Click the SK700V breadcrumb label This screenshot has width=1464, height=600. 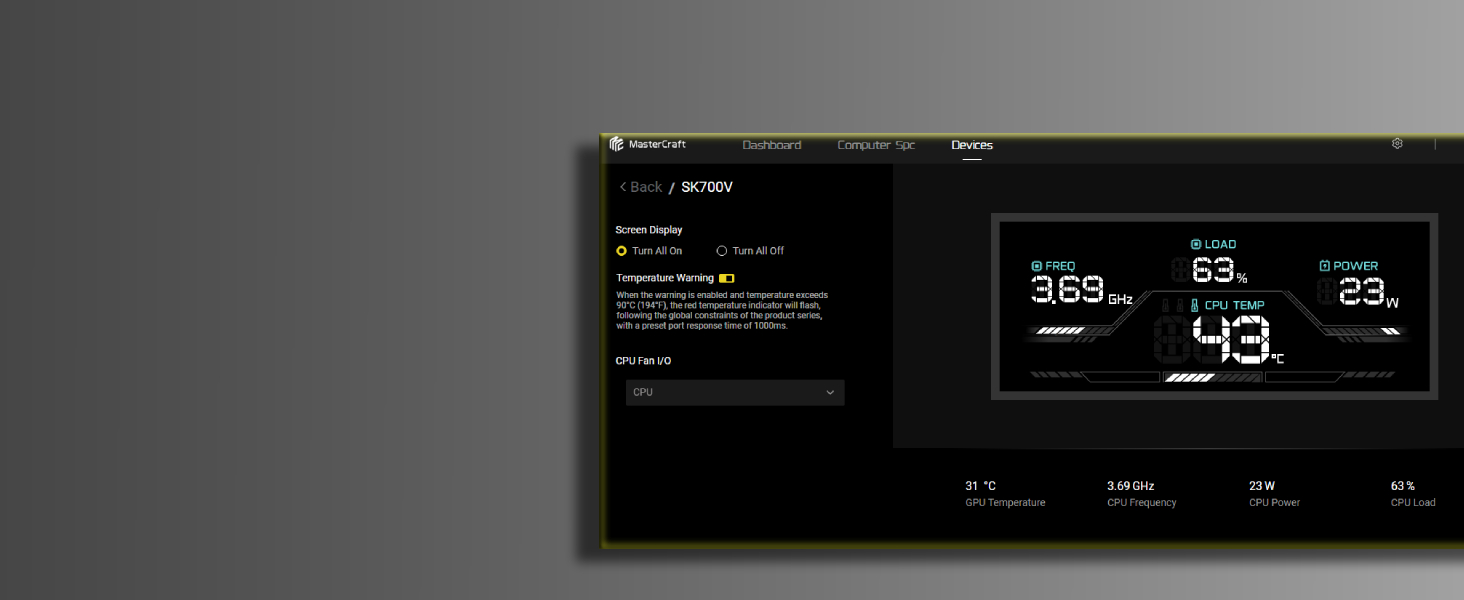click(707, 187)
